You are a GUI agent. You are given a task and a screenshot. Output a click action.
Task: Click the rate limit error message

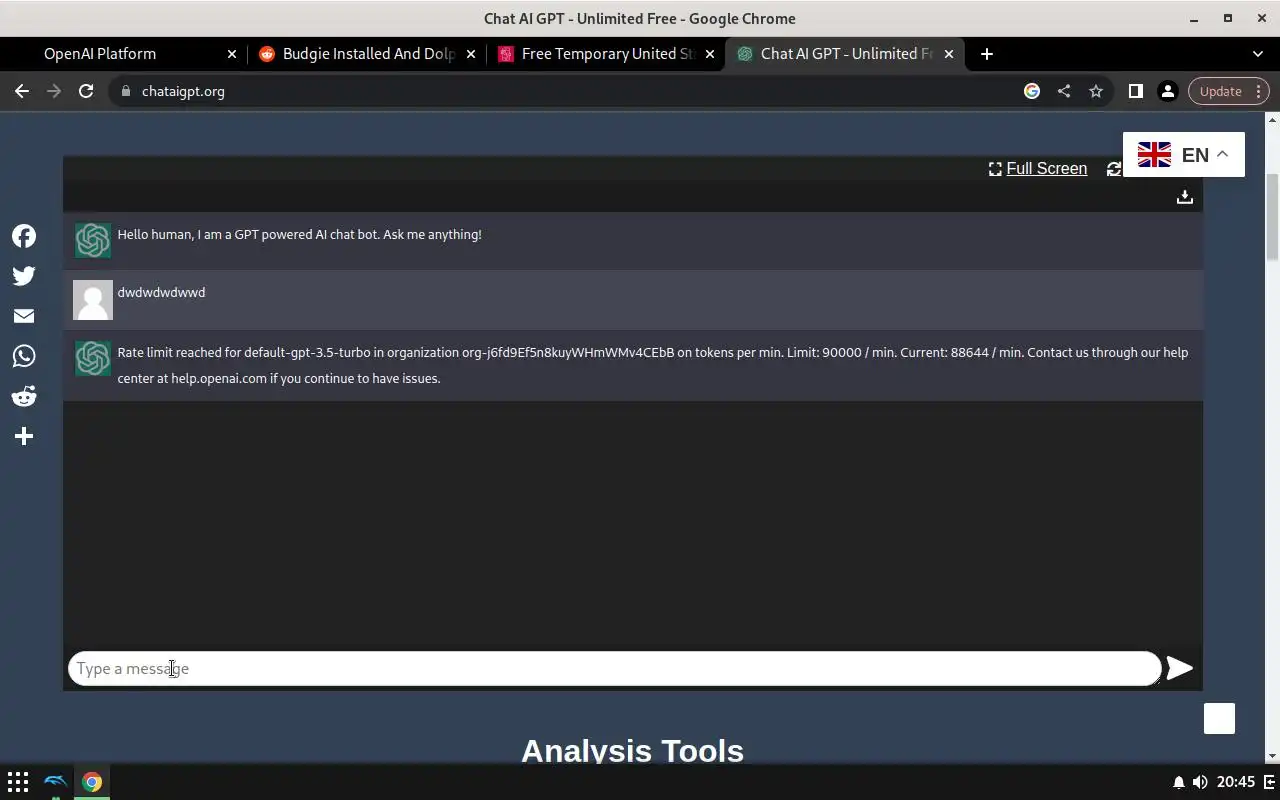(x=653, y=365)
